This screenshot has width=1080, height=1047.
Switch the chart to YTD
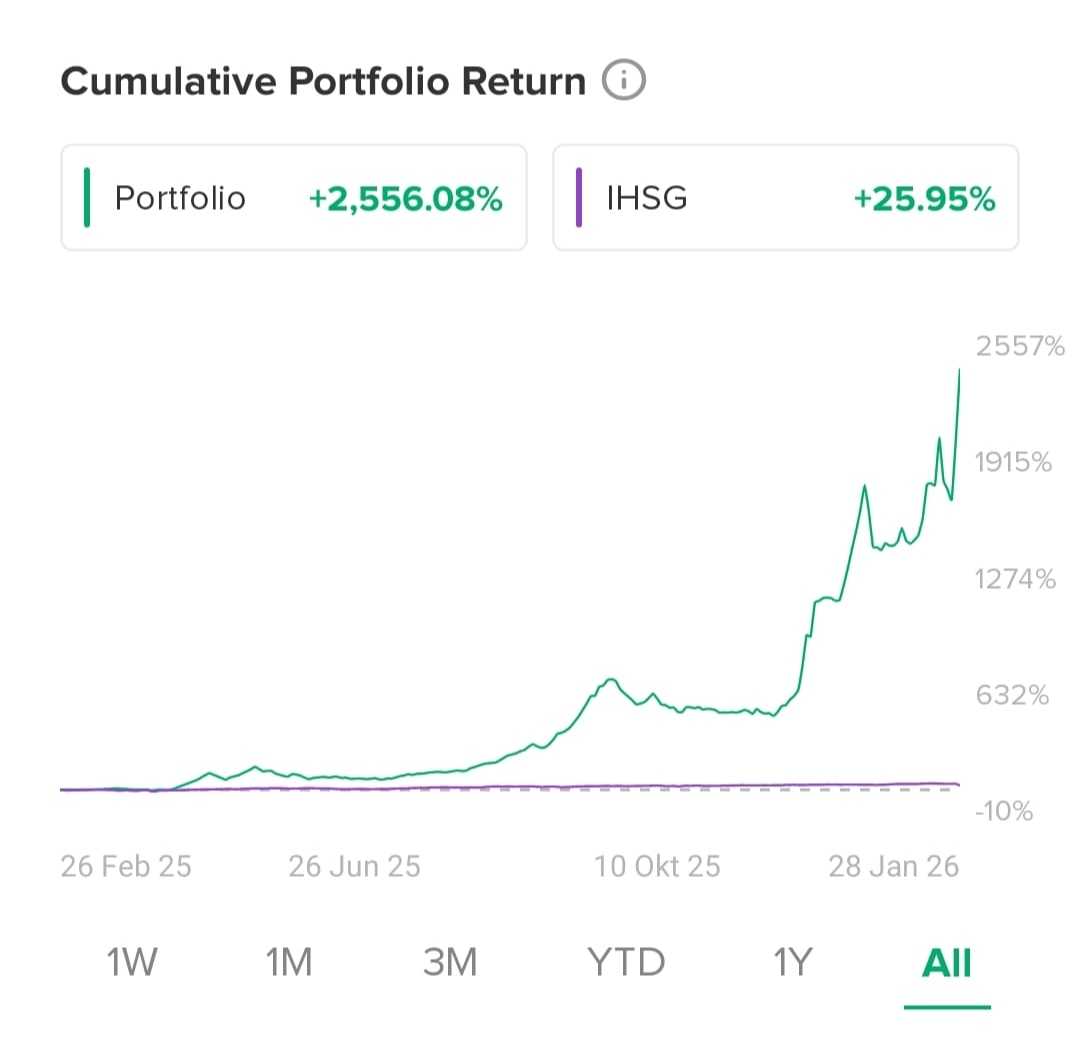pyautogui.click(x=626, y=962)
